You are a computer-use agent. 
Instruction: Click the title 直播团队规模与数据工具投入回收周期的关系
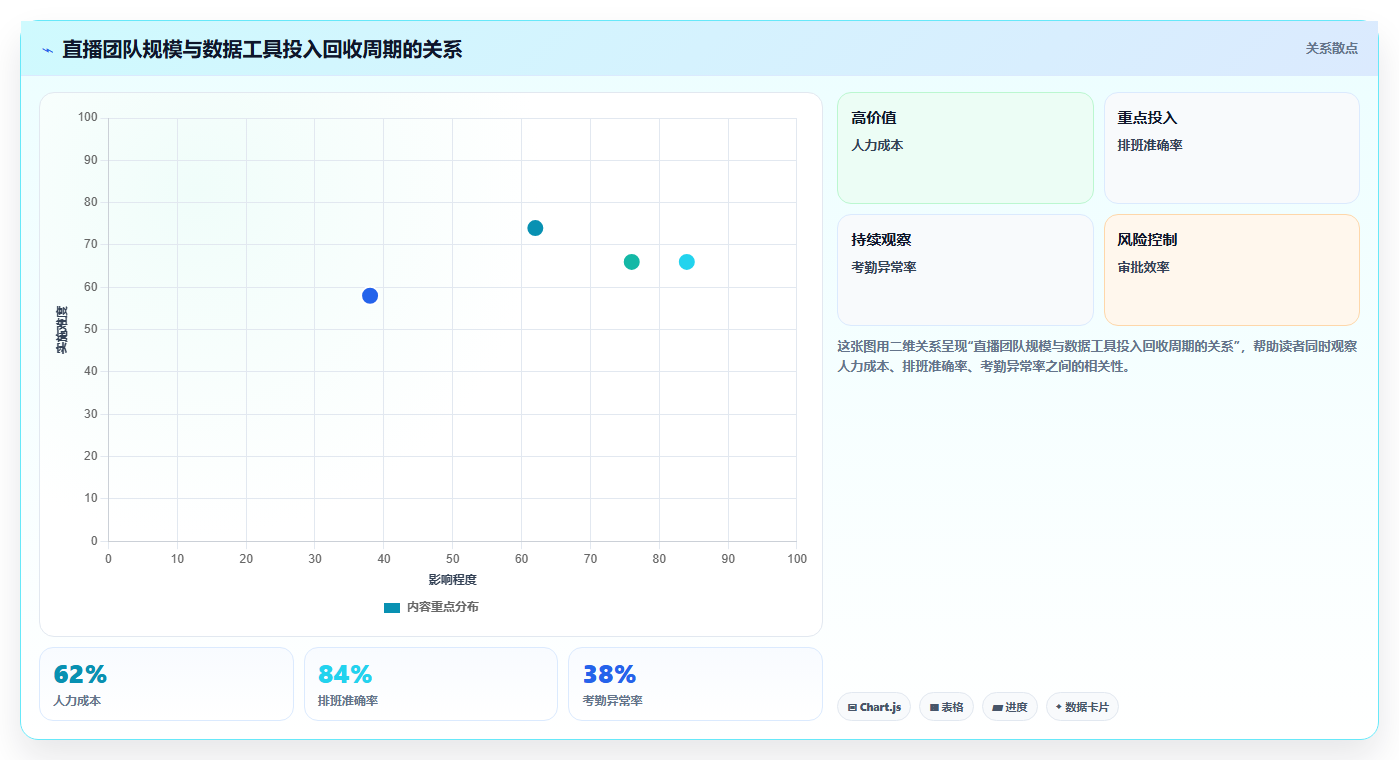(262, 49)
